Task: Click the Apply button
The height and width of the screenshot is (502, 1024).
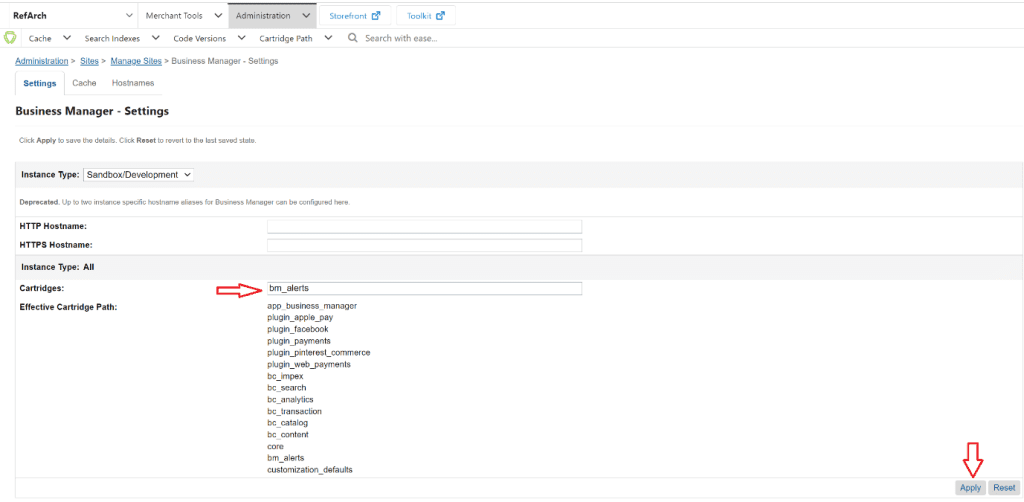Action: pos(969,488)
